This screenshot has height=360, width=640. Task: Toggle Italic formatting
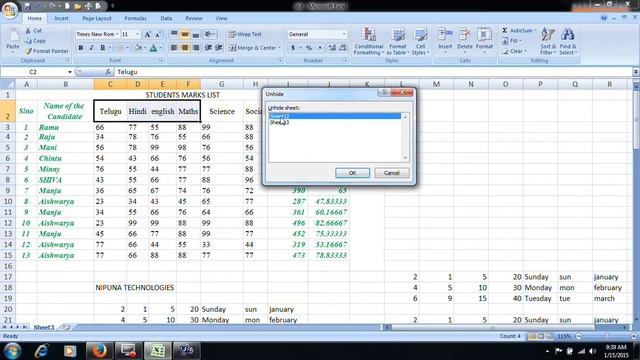click(91, 48)
